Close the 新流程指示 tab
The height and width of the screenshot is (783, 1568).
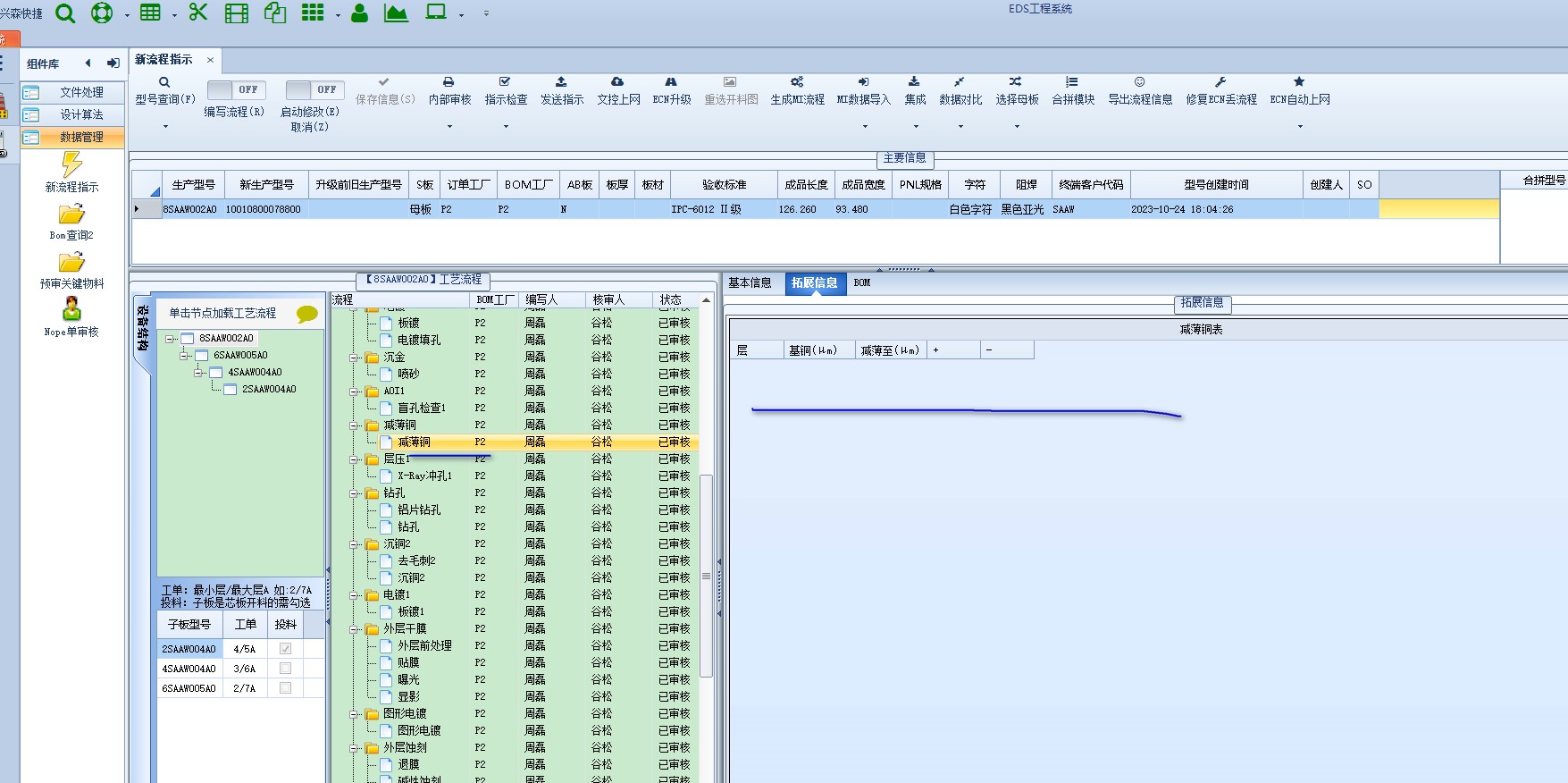click(211, 60)
